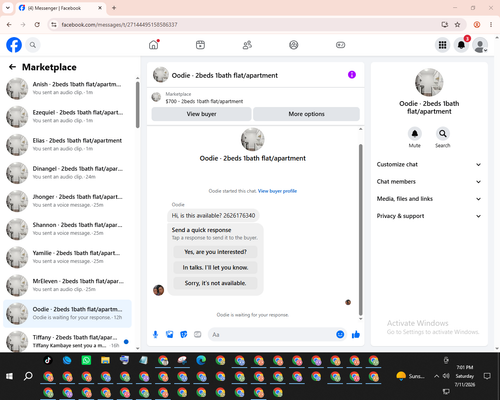
Task: Send a thumbs-up like
Action: click(356, 334)
